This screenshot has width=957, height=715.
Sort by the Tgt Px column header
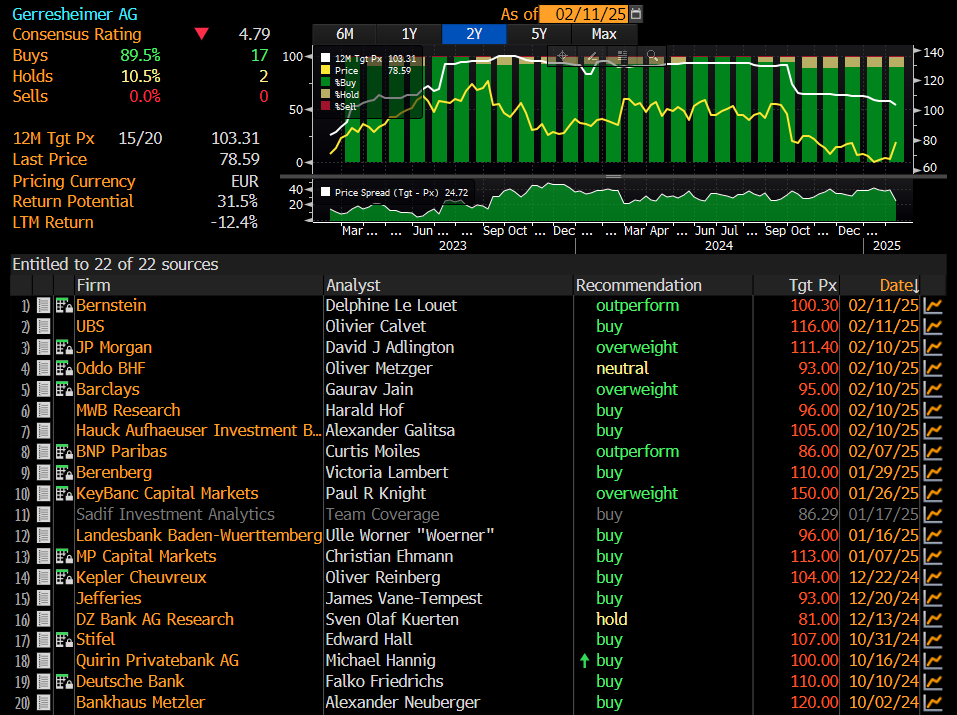[812, 285]
